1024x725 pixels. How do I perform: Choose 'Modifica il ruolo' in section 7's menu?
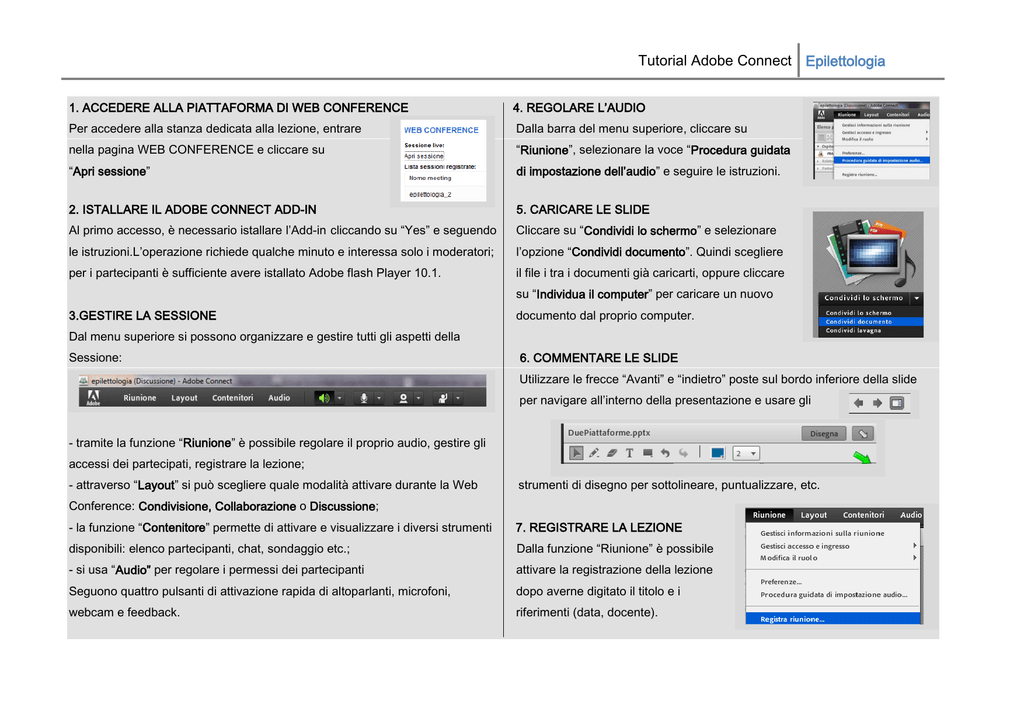coord(788,558)
